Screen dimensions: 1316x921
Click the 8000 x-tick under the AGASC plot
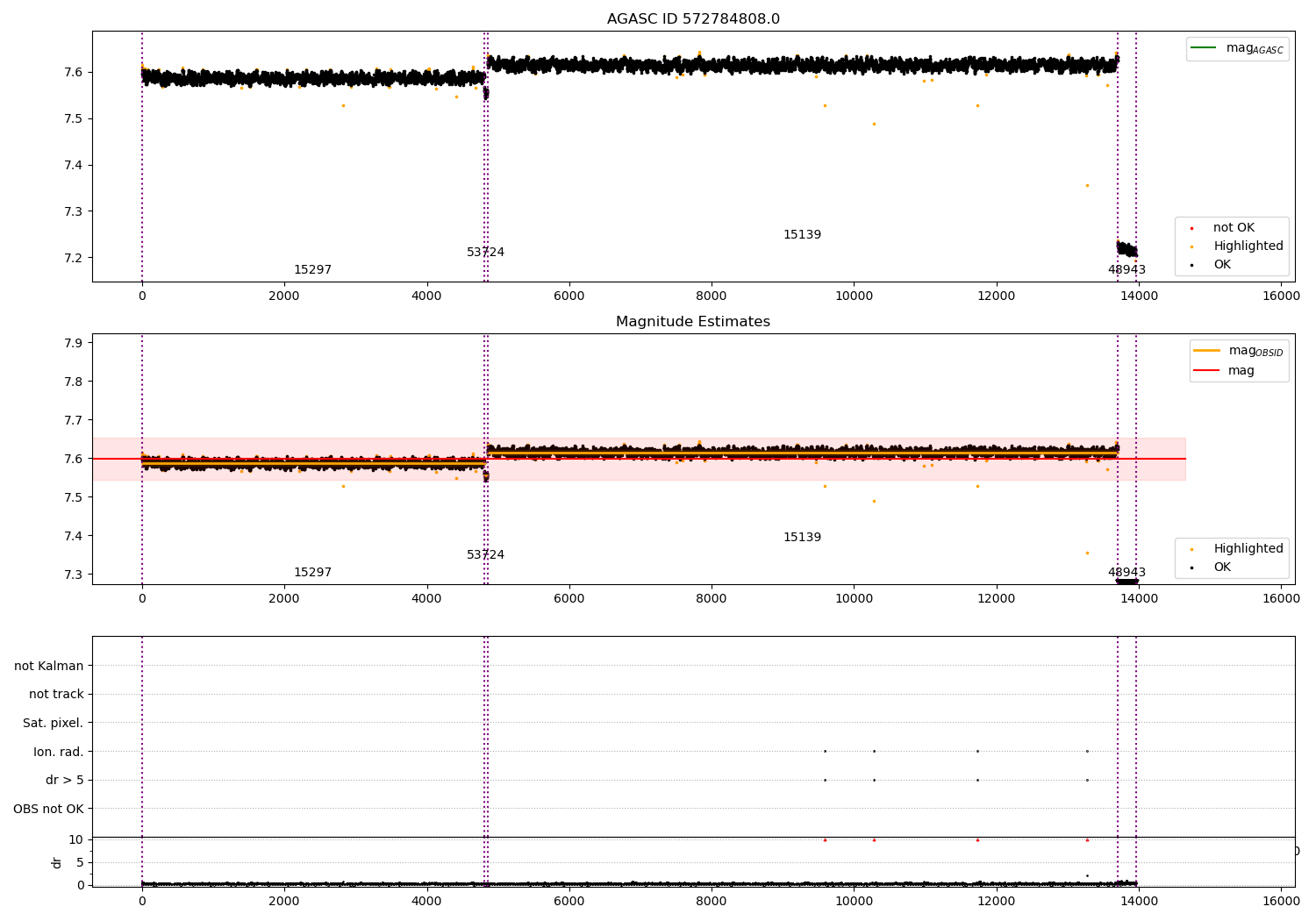click(x=712, y=296)
